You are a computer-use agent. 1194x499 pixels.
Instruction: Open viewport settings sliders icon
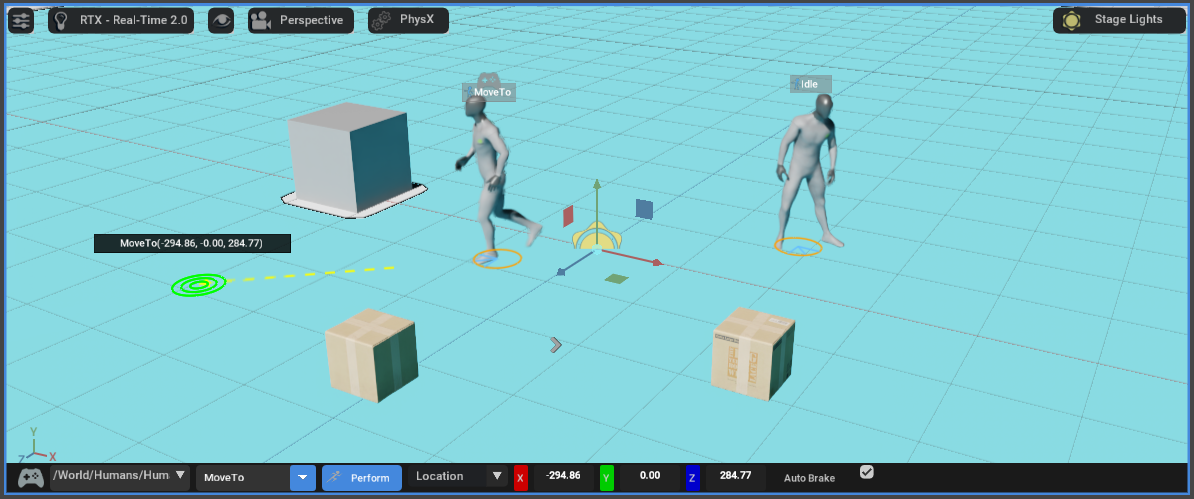pyautogui.click(x=21, y=21)
